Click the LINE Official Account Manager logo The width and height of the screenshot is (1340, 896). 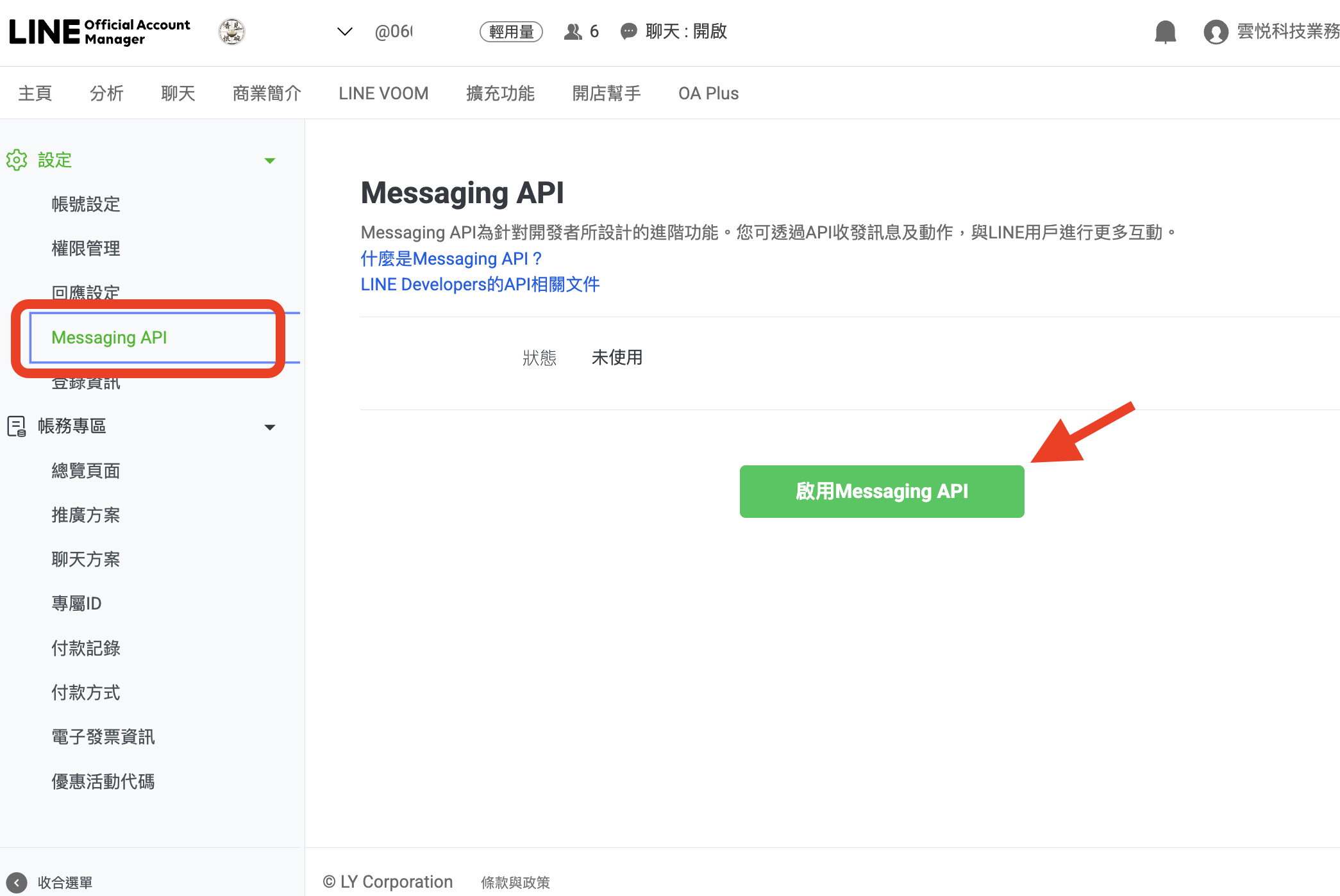100,31
